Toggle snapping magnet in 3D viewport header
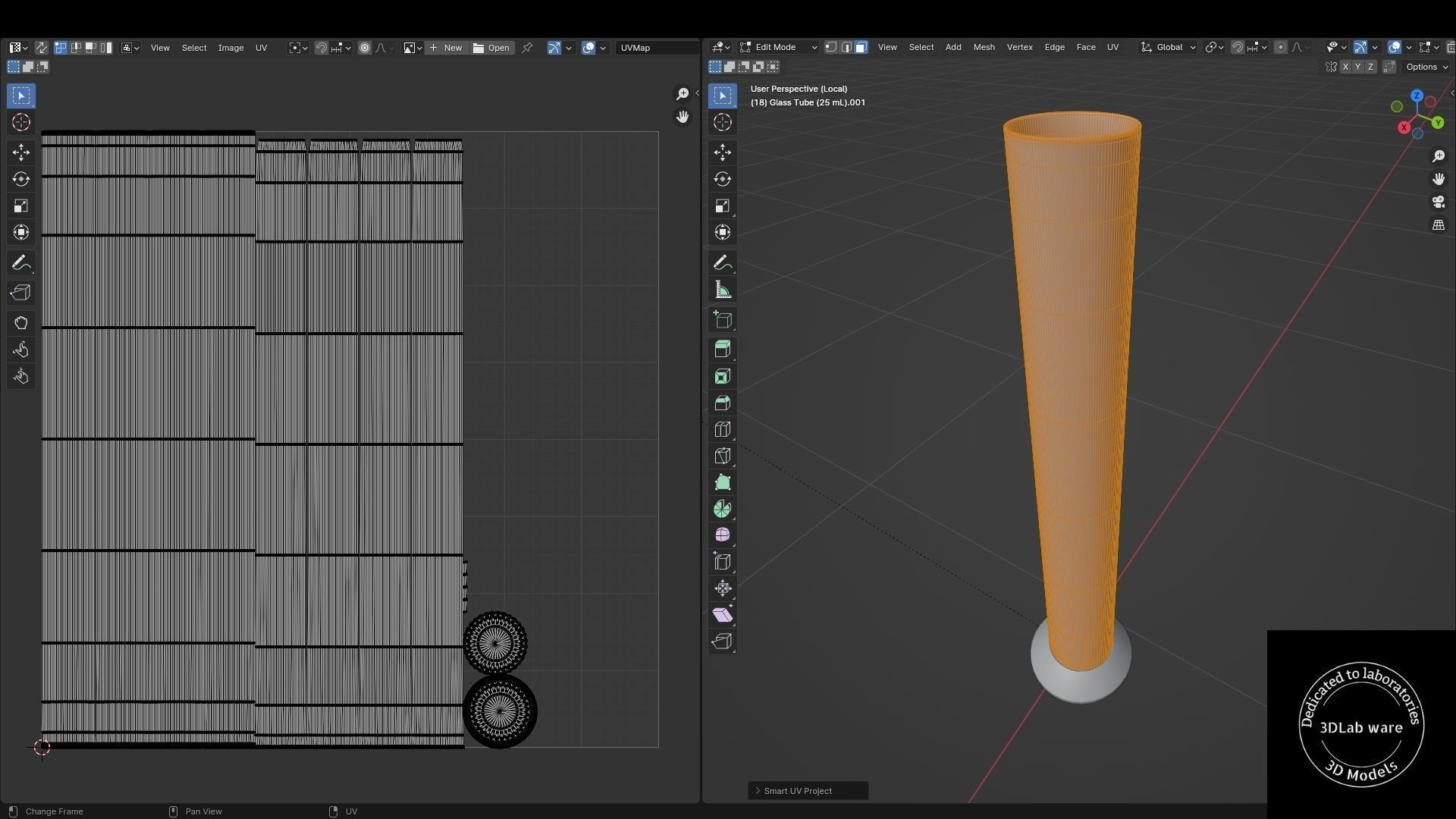The width and height of the screenshot is (1456, 819). 1238,47
